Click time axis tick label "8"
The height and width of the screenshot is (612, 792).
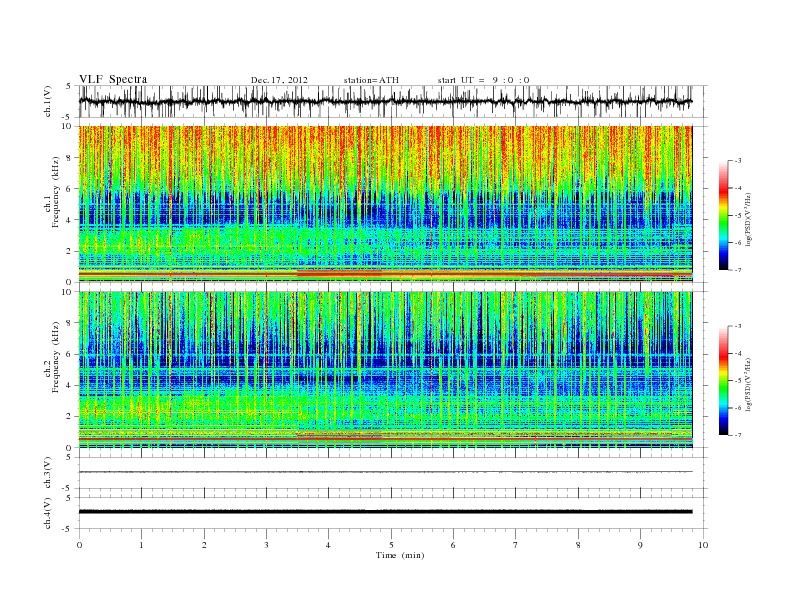[578, 545]
